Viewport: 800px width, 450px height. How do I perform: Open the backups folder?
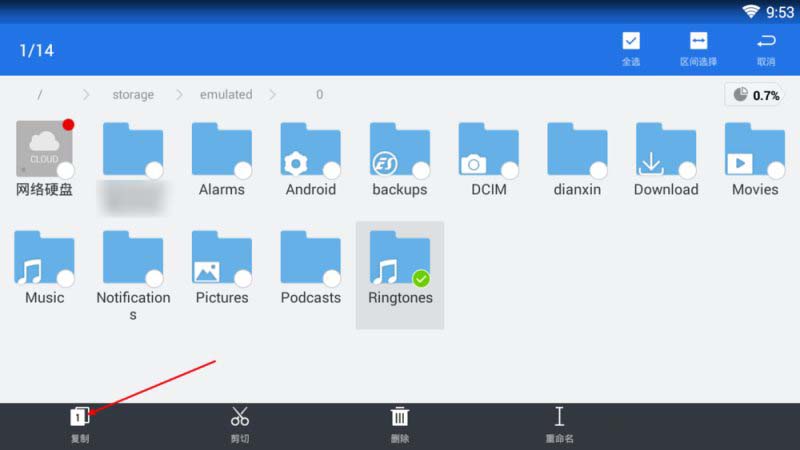[399, 149]
